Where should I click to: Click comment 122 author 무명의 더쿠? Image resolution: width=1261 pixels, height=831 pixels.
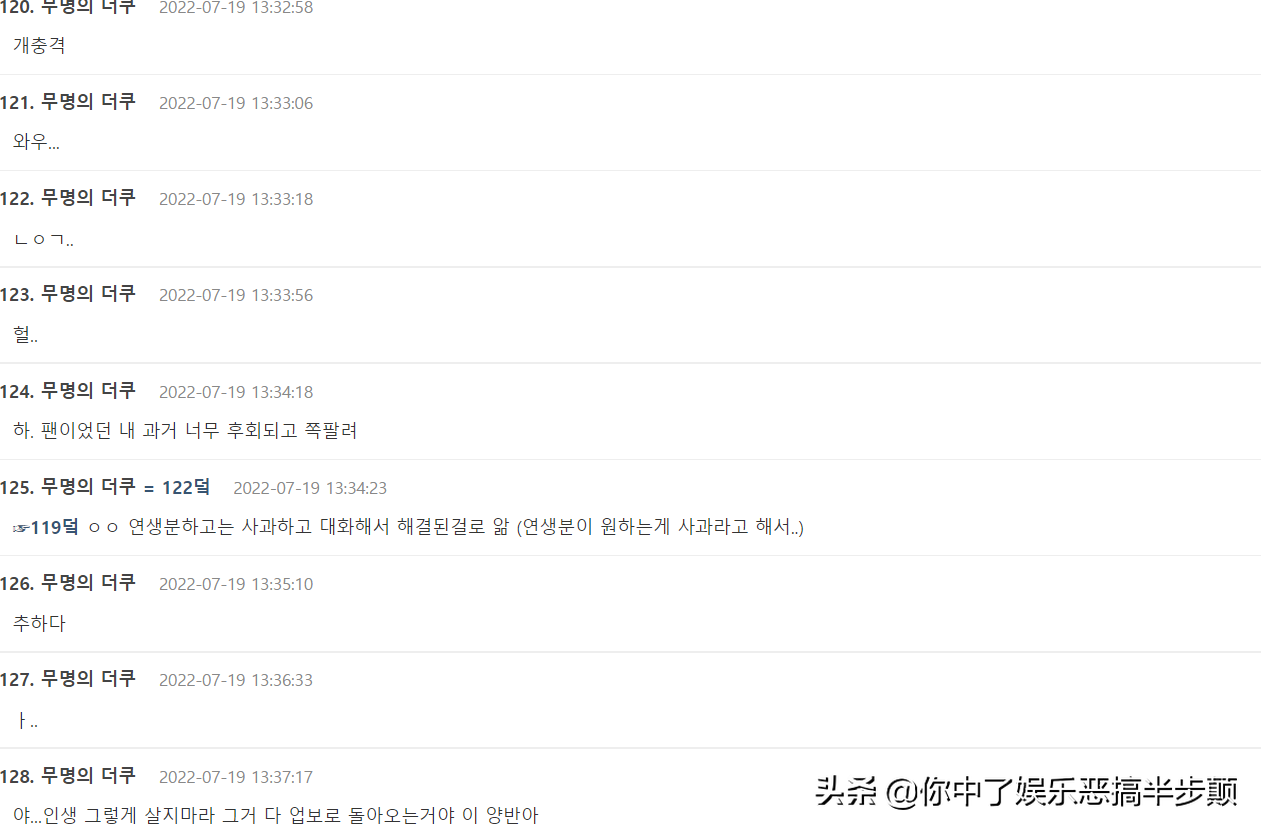click(88, 198)
